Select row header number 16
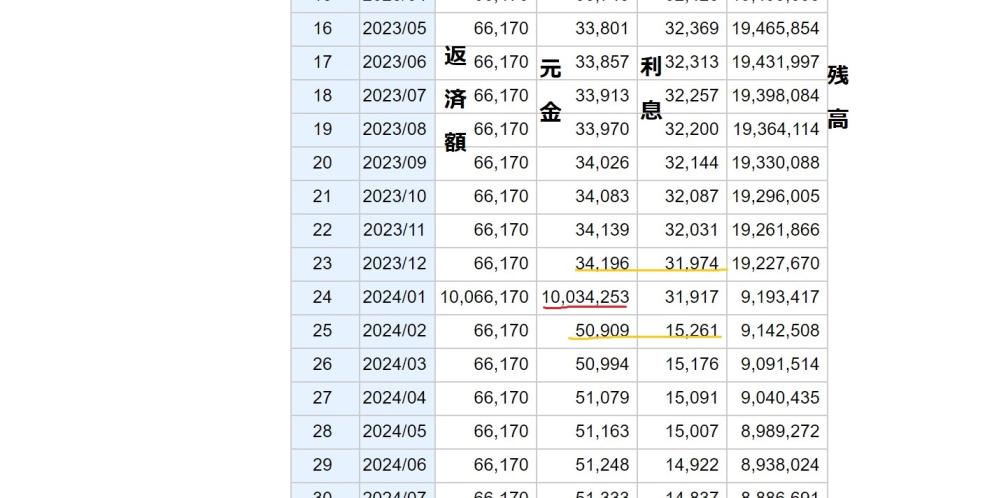Screen dimensions: 999x498 (x=322, y=28)
